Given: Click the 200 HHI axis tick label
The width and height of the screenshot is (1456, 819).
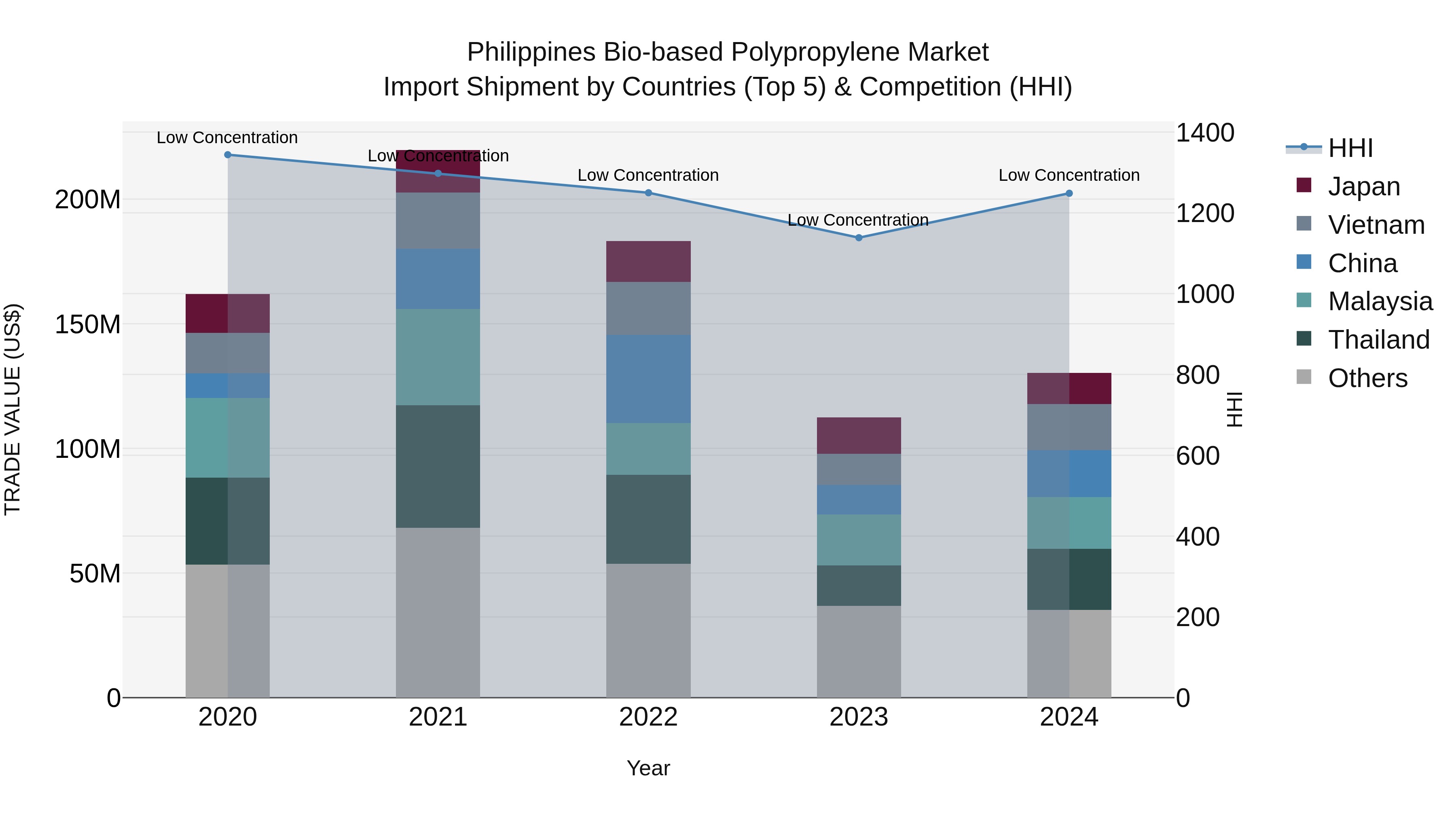Looking at the screenshot, I should tap(1198, 617).
